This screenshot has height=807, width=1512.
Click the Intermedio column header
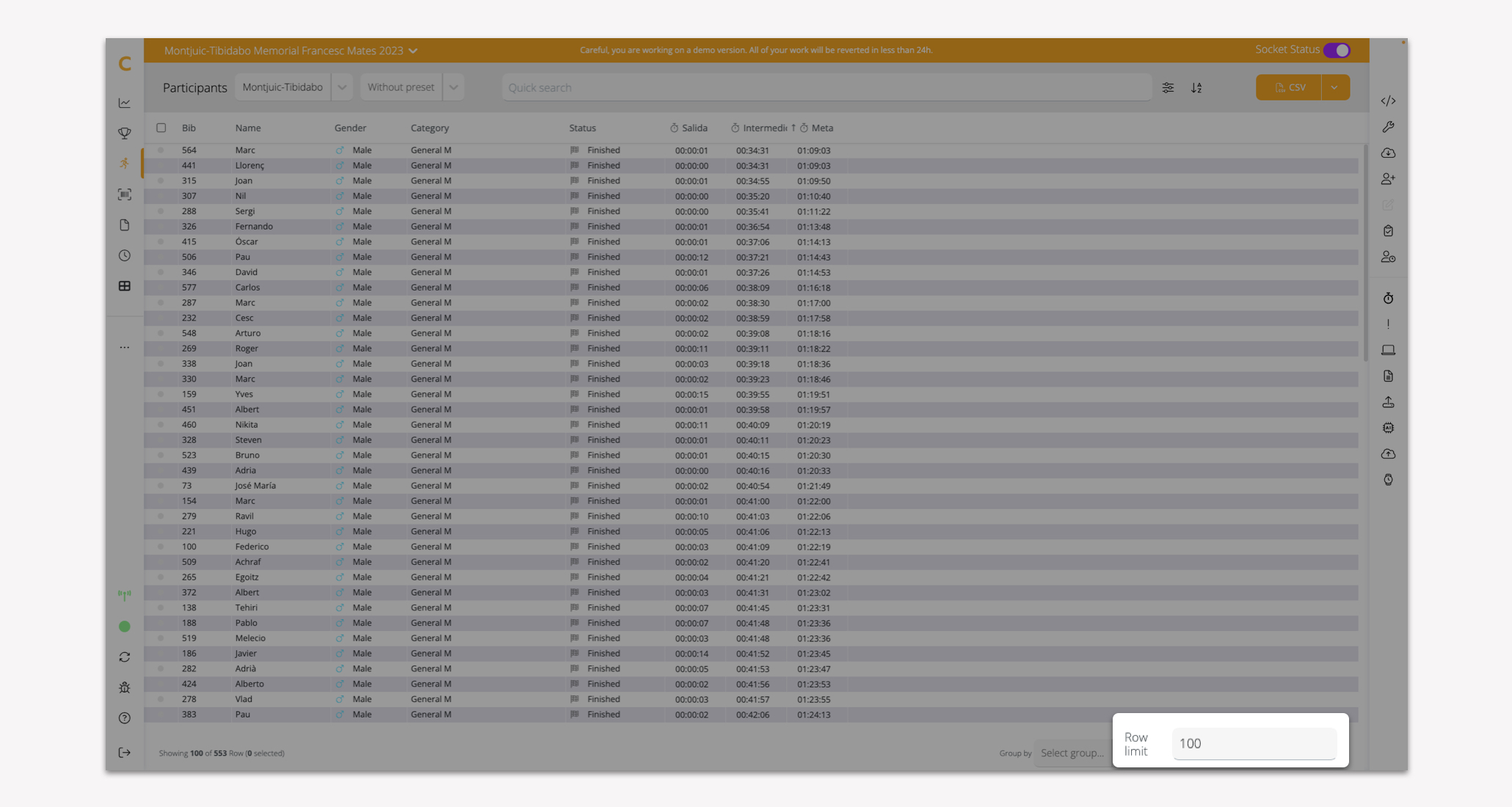click(760, 128)
